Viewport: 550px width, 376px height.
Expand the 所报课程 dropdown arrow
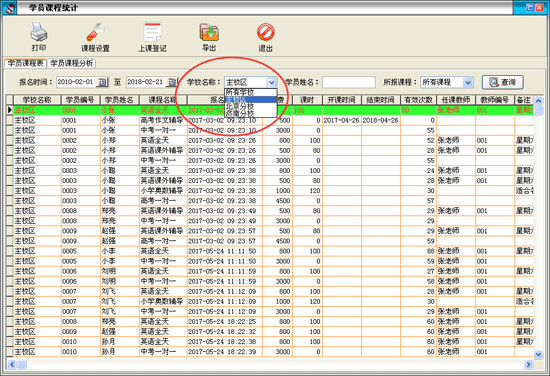pyautogui.click(x=468, y=82)
